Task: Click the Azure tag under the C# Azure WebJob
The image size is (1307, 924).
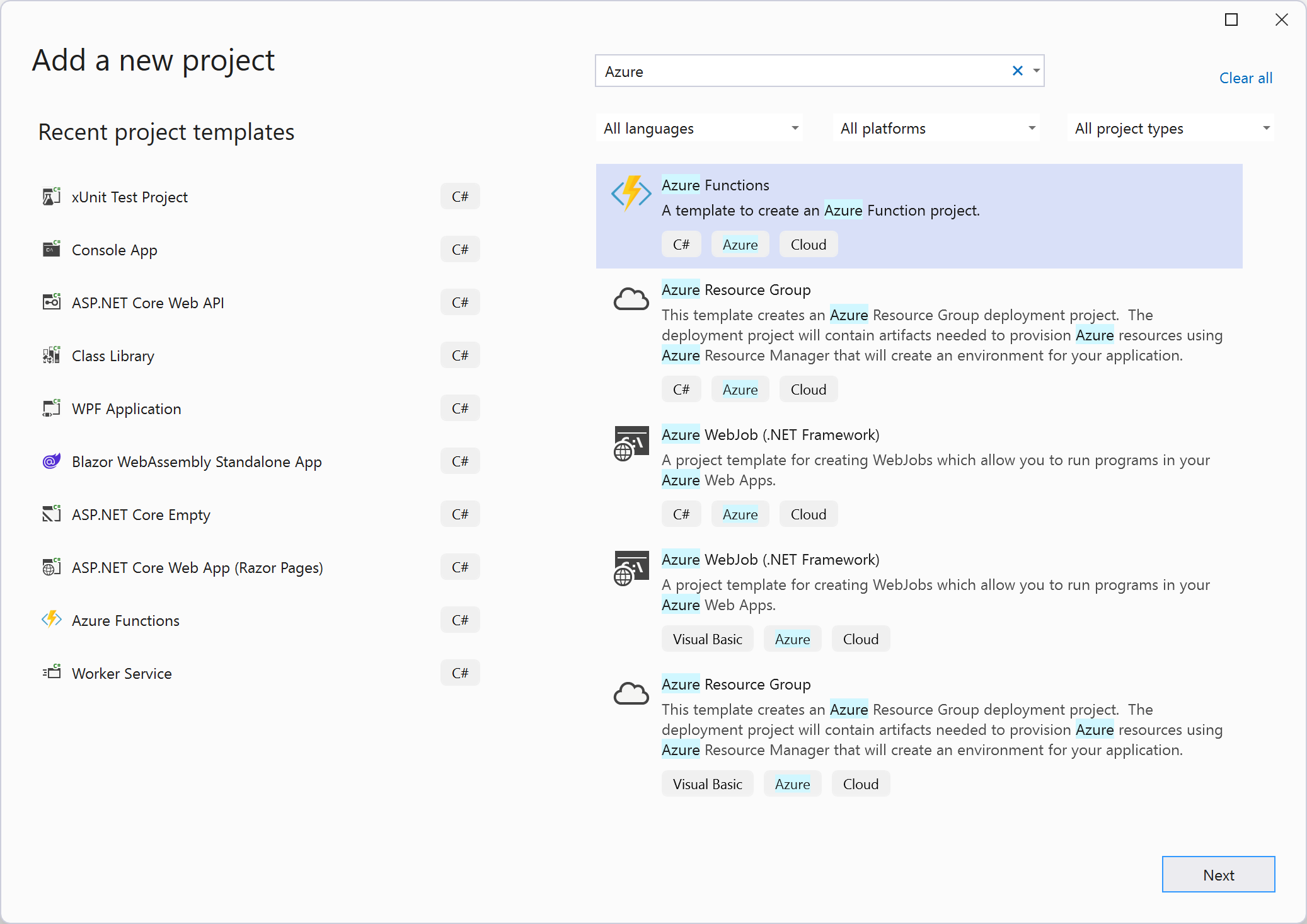Action: 740,514
